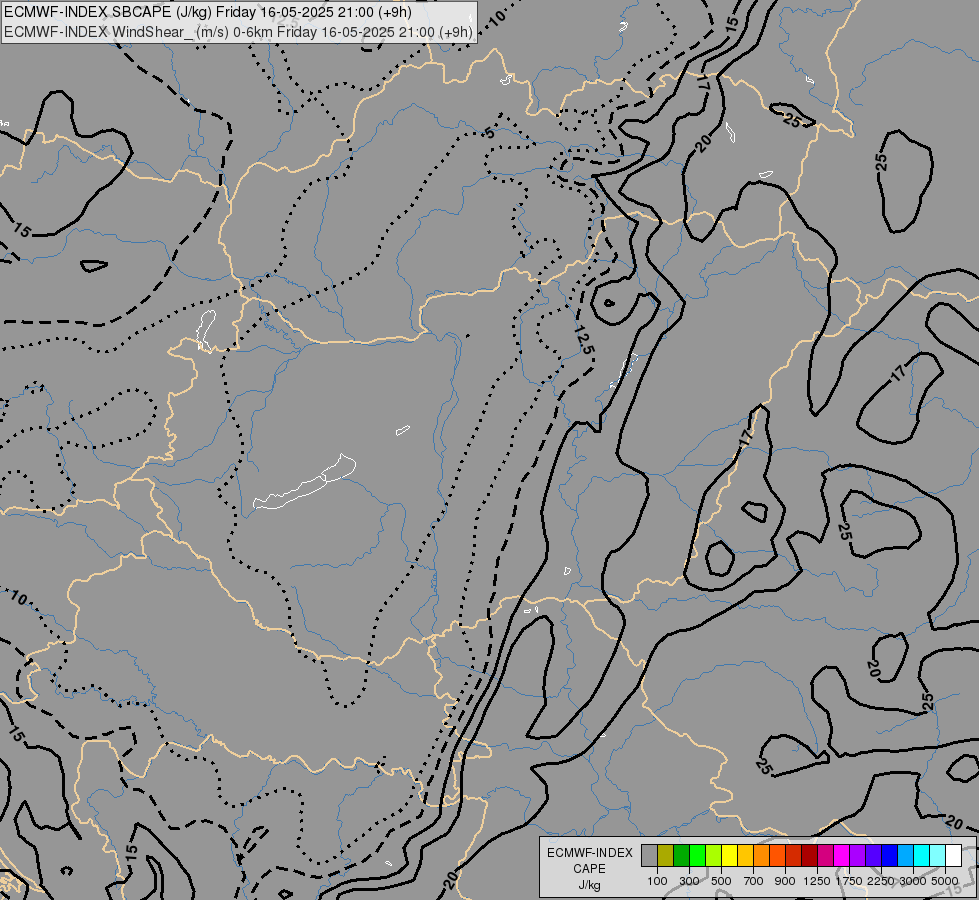Select the dark red swatch left of 1250 tick
Screen dimensions: 979x900
[x=809, y=856]
